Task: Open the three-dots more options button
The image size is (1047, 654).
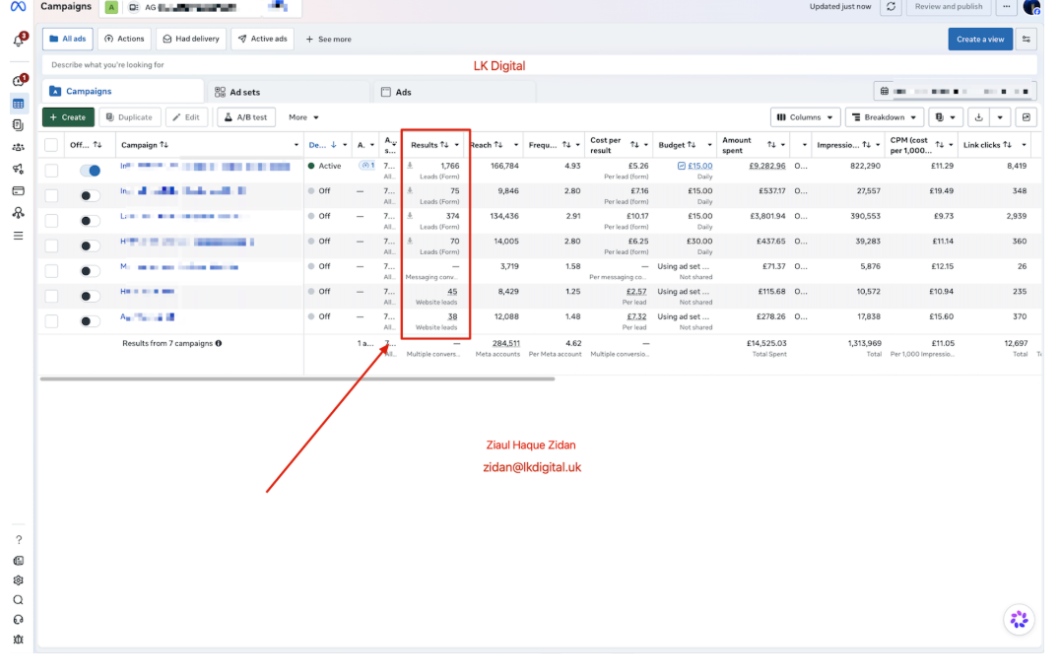Action: tap(1006, 7)
